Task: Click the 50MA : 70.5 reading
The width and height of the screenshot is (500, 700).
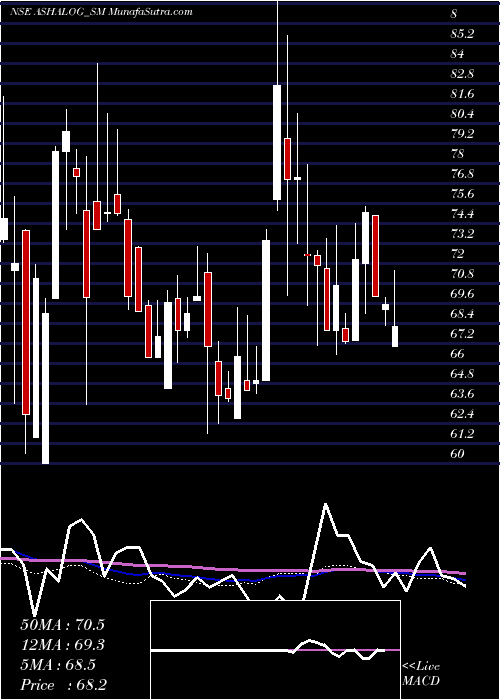Action: [x=62, y=625]
